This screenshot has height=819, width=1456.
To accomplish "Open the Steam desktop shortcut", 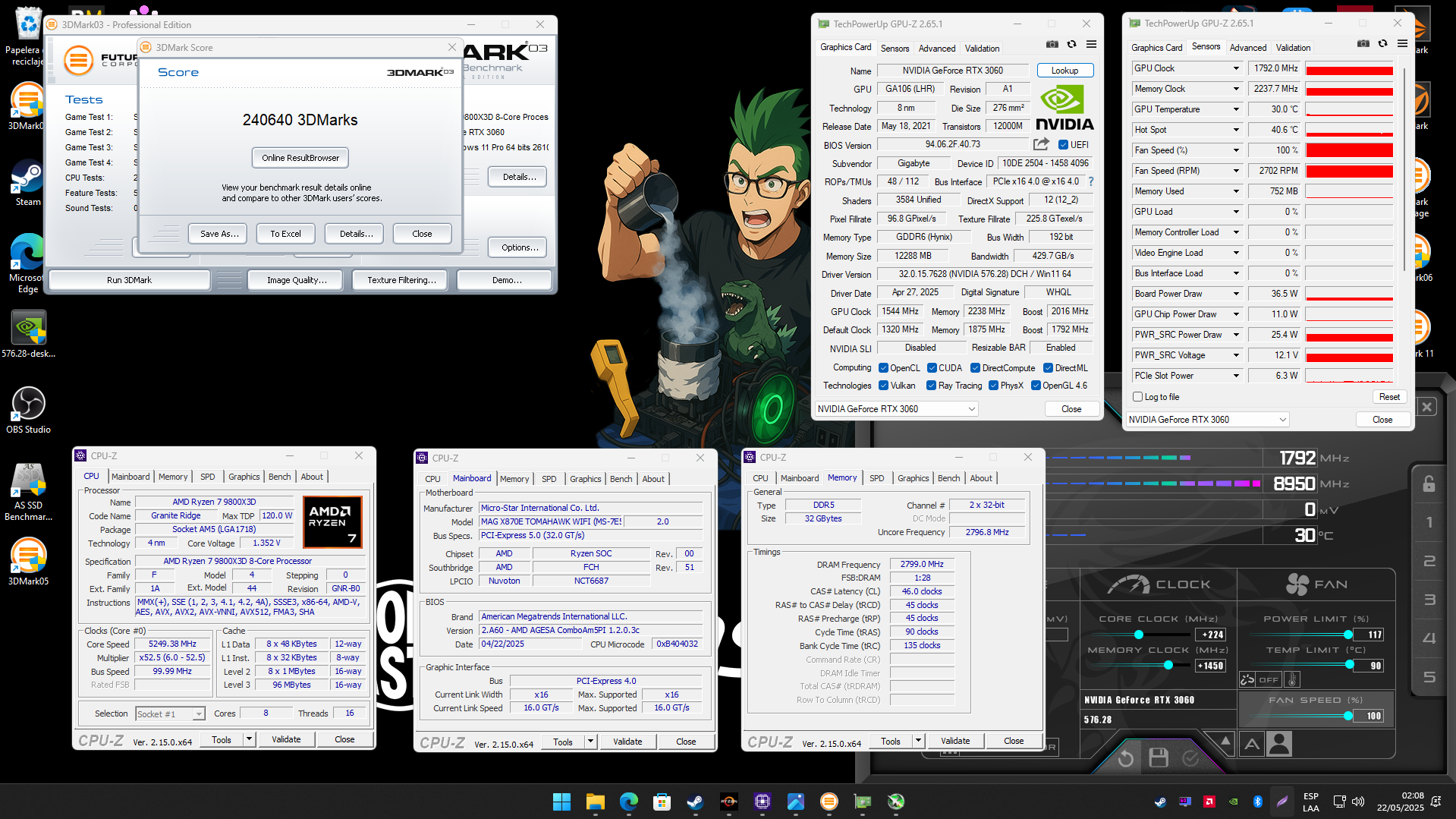I will (x=28, y=184).
